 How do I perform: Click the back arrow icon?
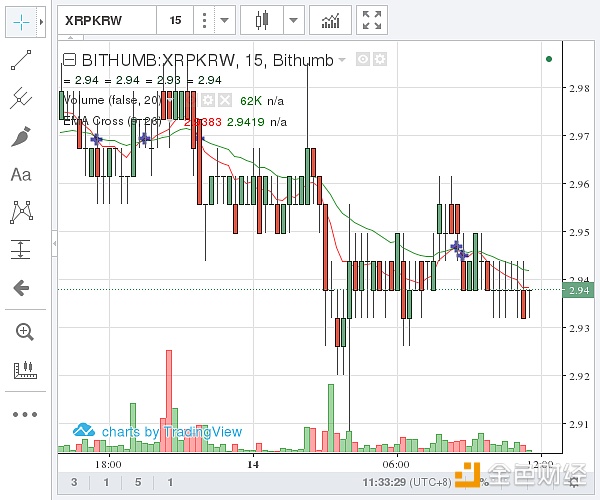coord(21,288)
